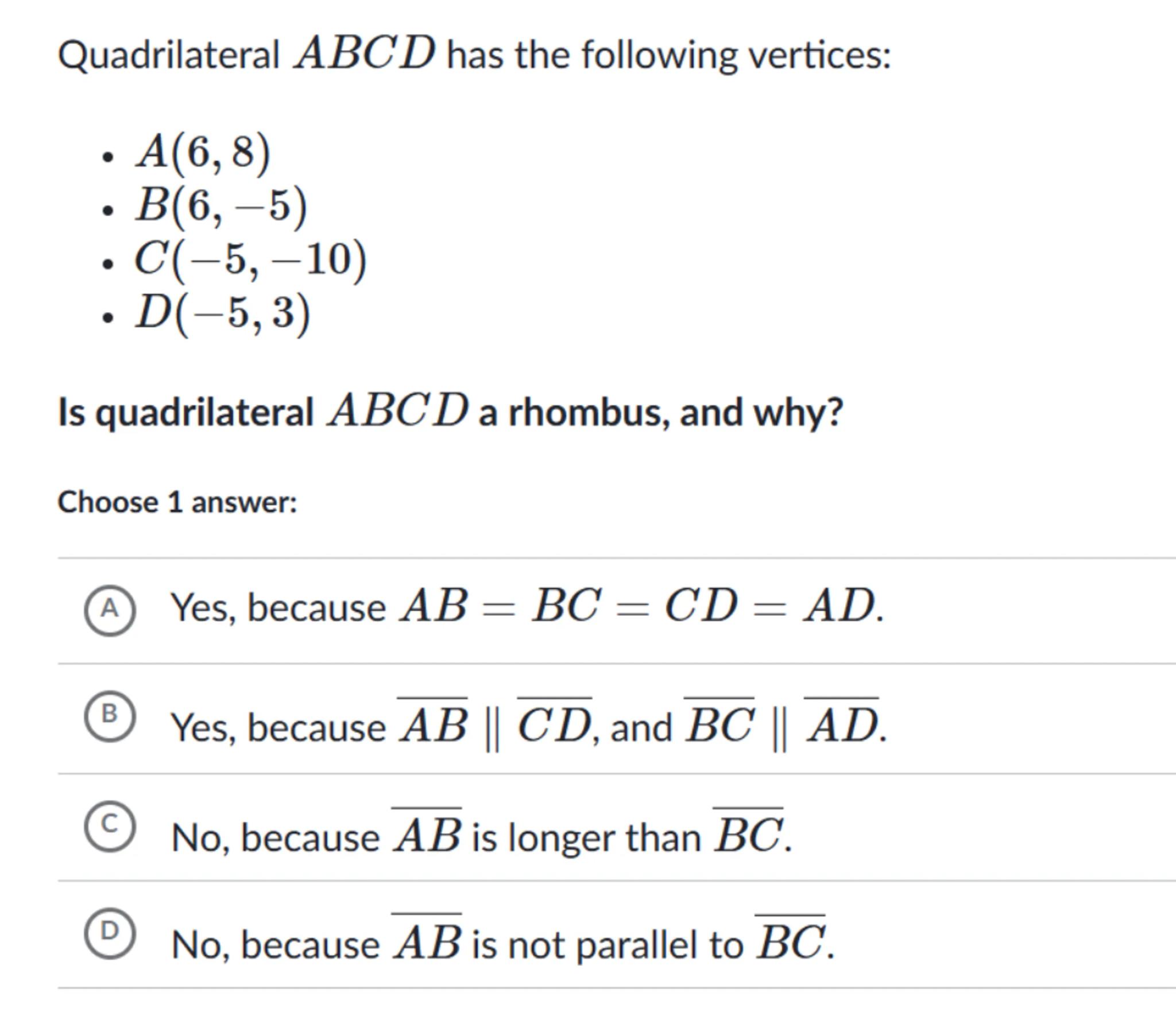Image resolution: width=1176 pixels, height=1016 pixels.
Task: Pick radio option D circle
Action: [x=110, y=933]
